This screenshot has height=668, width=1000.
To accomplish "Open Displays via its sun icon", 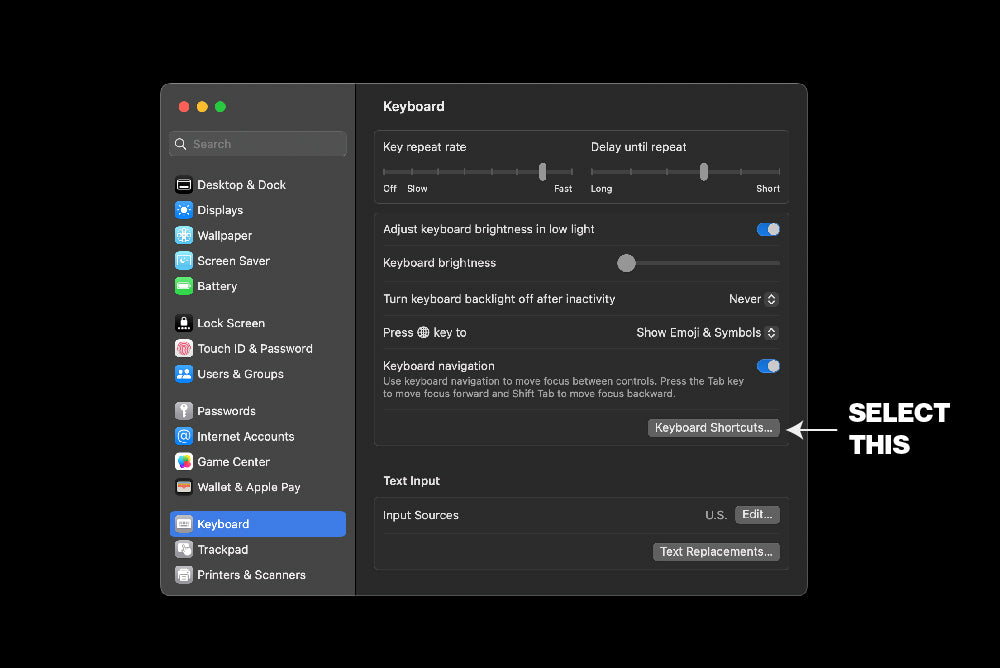I will coord(184,210).
